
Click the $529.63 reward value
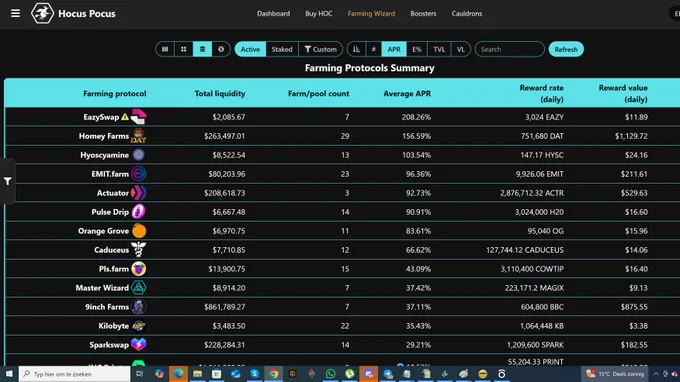click(x=634, y=193)
